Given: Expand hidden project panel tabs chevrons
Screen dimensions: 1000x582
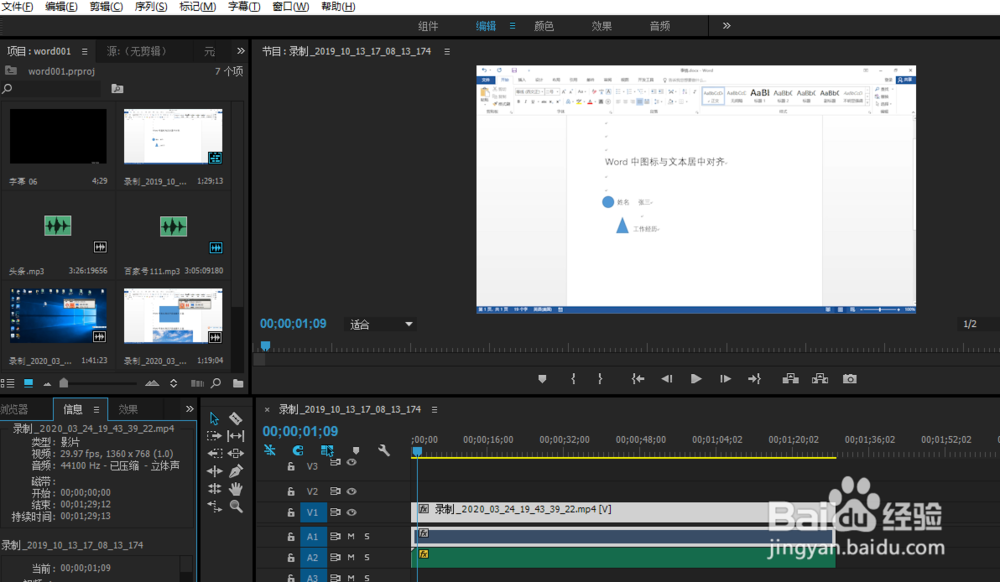Looking at the screenshot, I should point(240,51).
